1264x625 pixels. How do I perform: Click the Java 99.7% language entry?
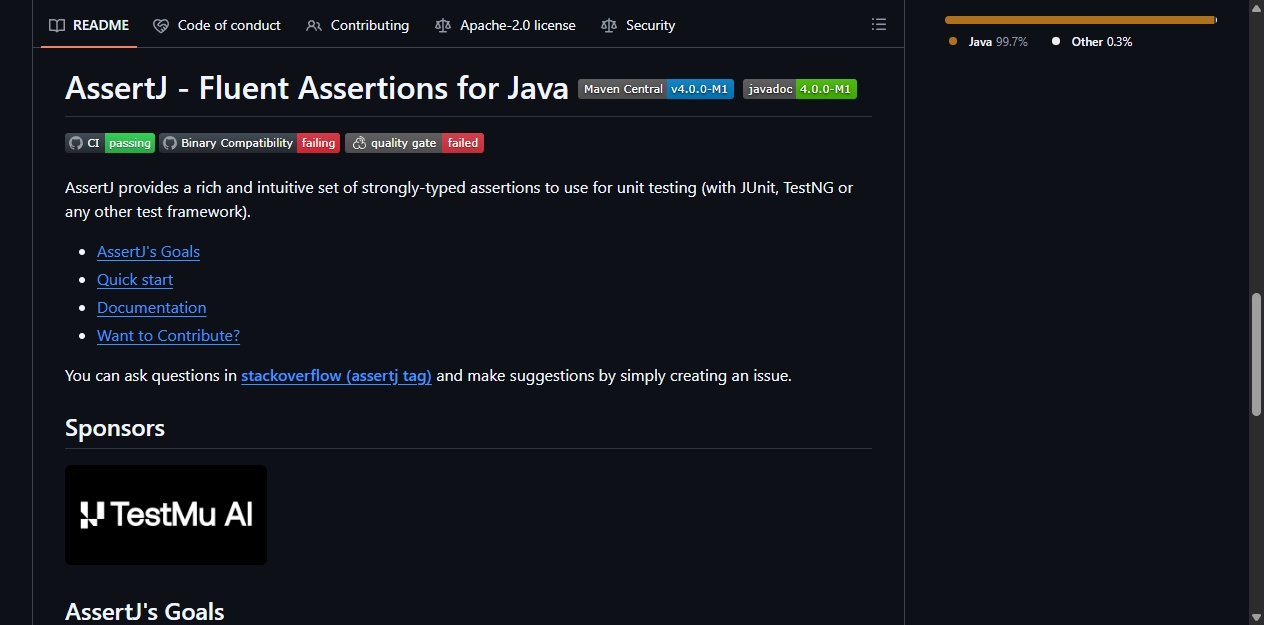tap(988, 42)
